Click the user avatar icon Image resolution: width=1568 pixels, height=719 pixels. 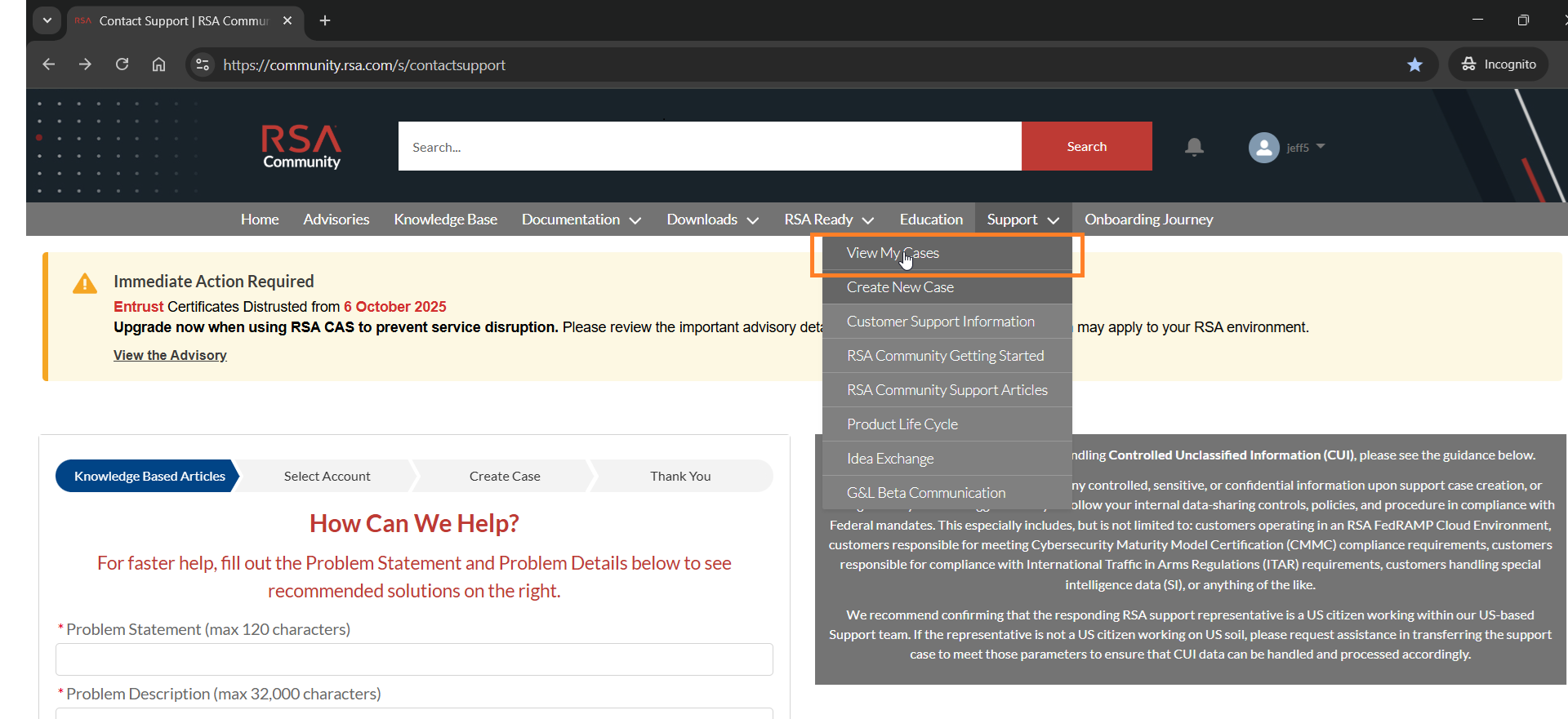coord(1263,148)
